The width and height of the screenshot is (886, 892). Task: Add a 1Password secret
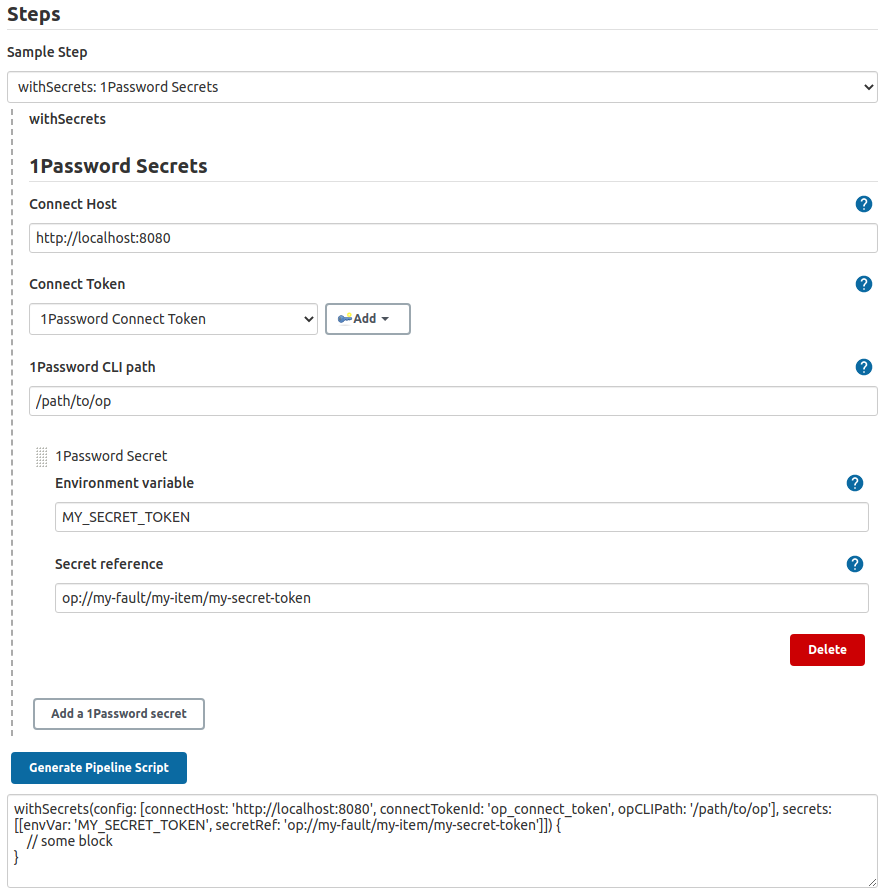[x=119, y=714]
